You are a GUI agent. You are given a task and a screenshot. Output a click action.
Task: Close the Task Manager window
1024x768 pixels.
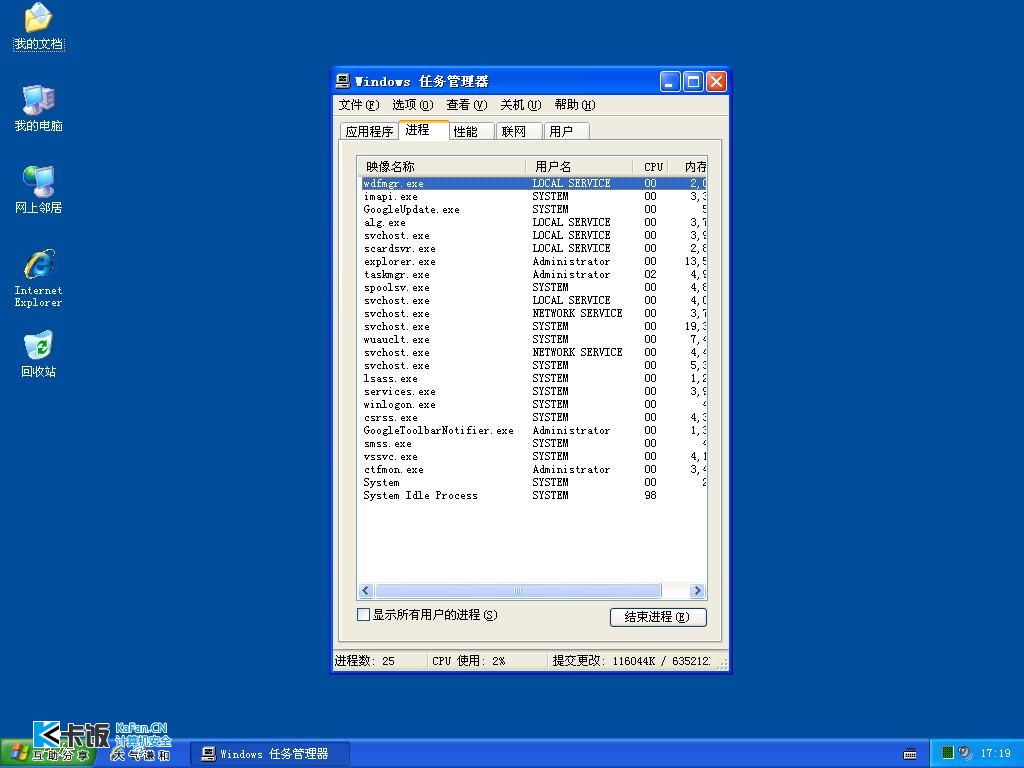pyautogui.click(x=716, y=82)
